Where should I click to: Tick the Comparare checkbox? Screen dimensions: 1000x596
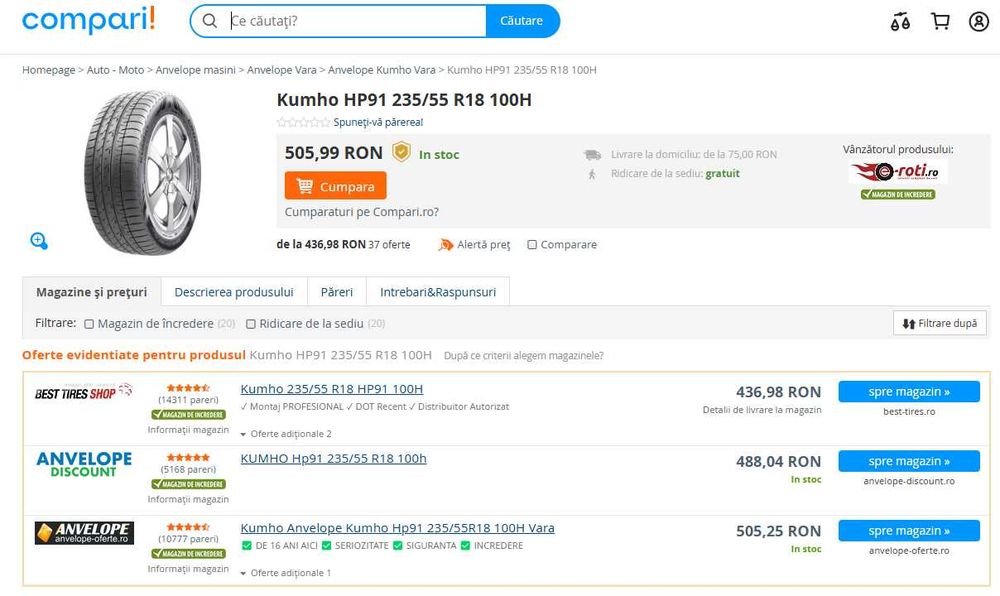click(x=532, y=245)
